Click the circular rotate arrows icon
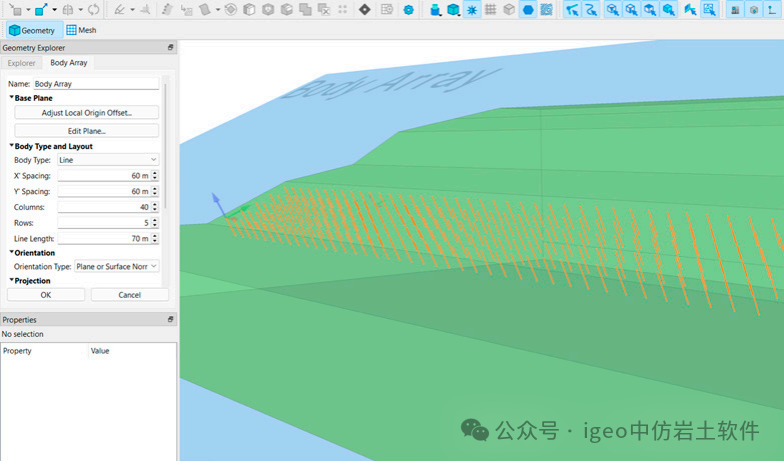Image resolution: width=784 pixels, height=461 pixels. (x=94, y=10)
